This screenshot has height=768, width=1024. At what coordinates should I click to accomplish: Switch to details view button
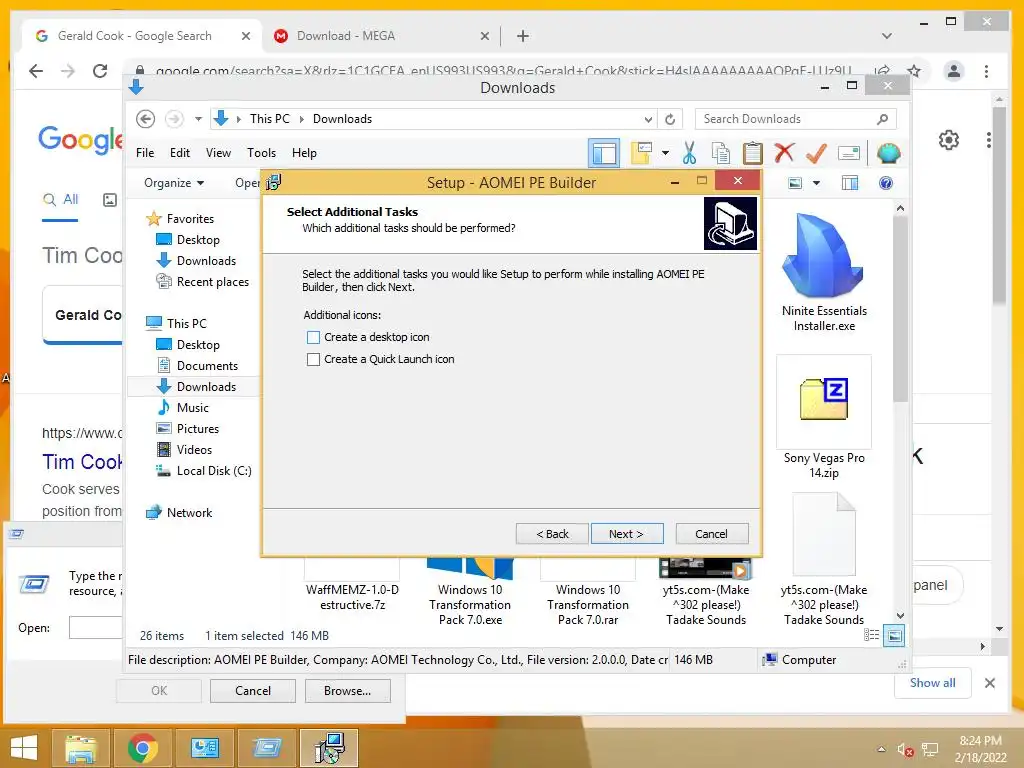click(871, 635)
